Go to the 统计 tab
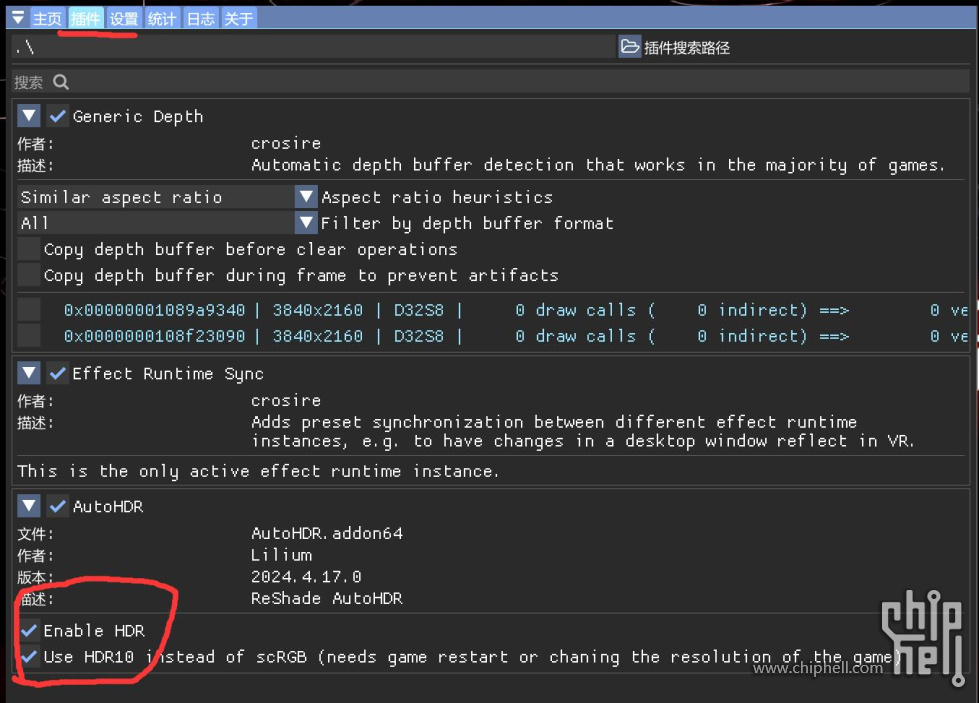Screen dimensions: 979x703 click(162, 19)
